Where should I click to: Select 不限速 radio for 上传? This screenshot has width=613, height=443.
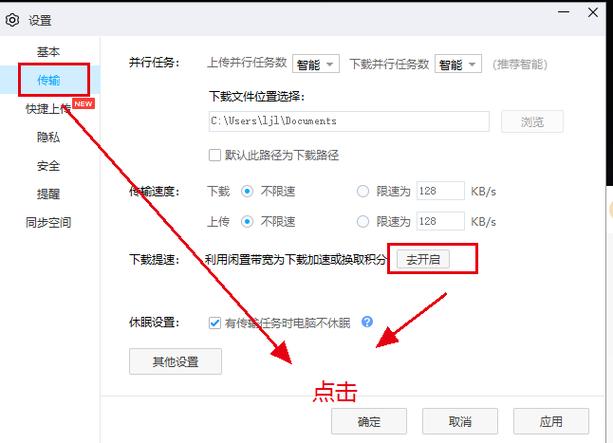[247, 222]
